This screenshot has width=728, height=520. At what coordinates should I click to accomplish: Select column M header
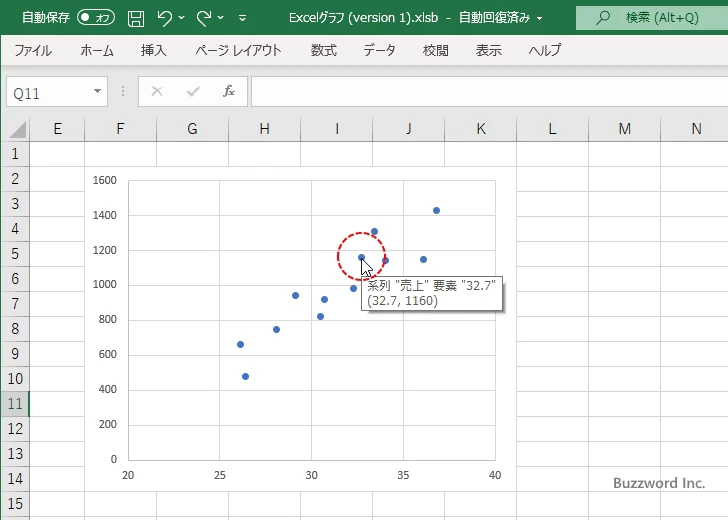[624, 129]
